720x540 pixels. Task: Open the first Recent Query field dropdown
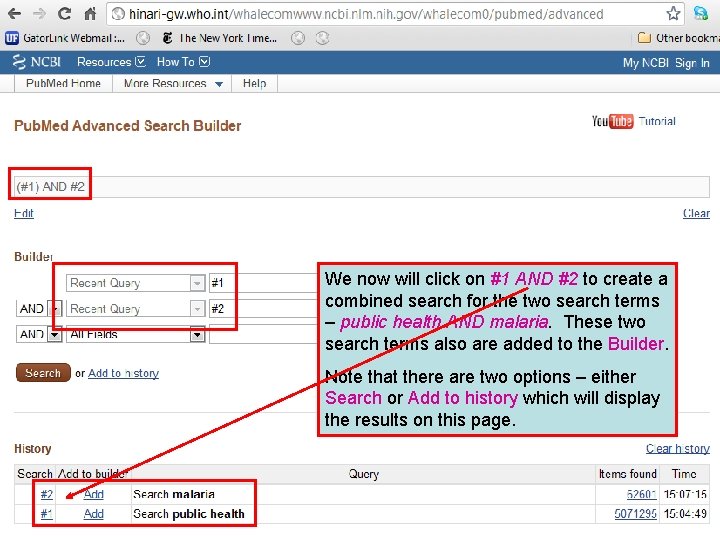[135, 283]
